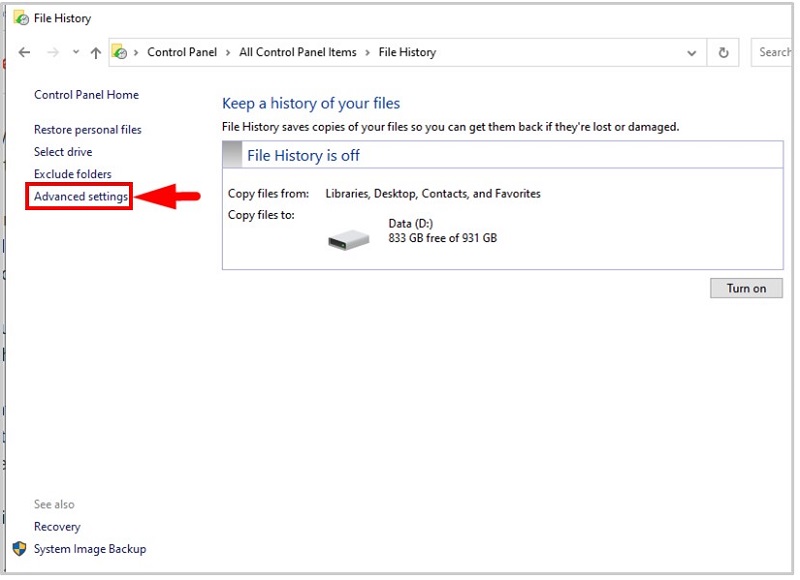Select All Control Panel Items breadcrumb
This screenshot has width=800, height=580.
(x=297, y=52)
